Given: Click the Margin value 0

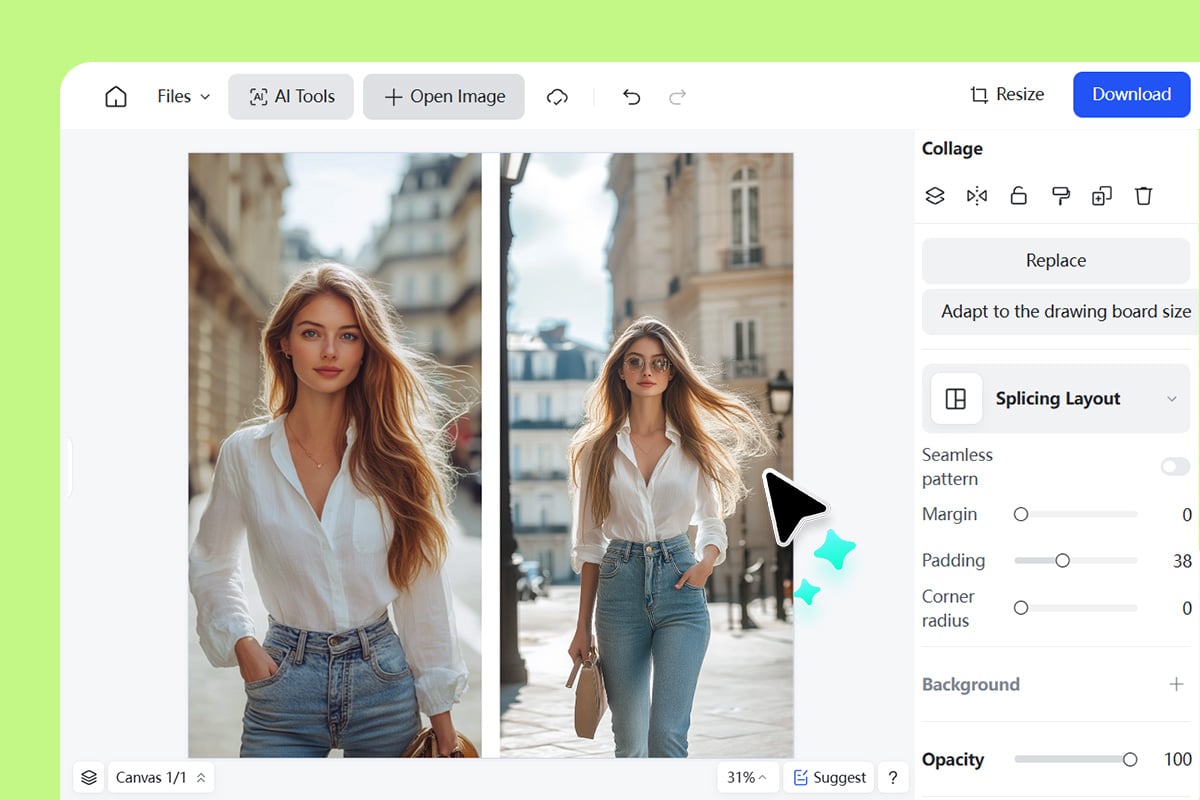Looking at the screenshot, I should pyautogui.click(x=1187, y=515).
